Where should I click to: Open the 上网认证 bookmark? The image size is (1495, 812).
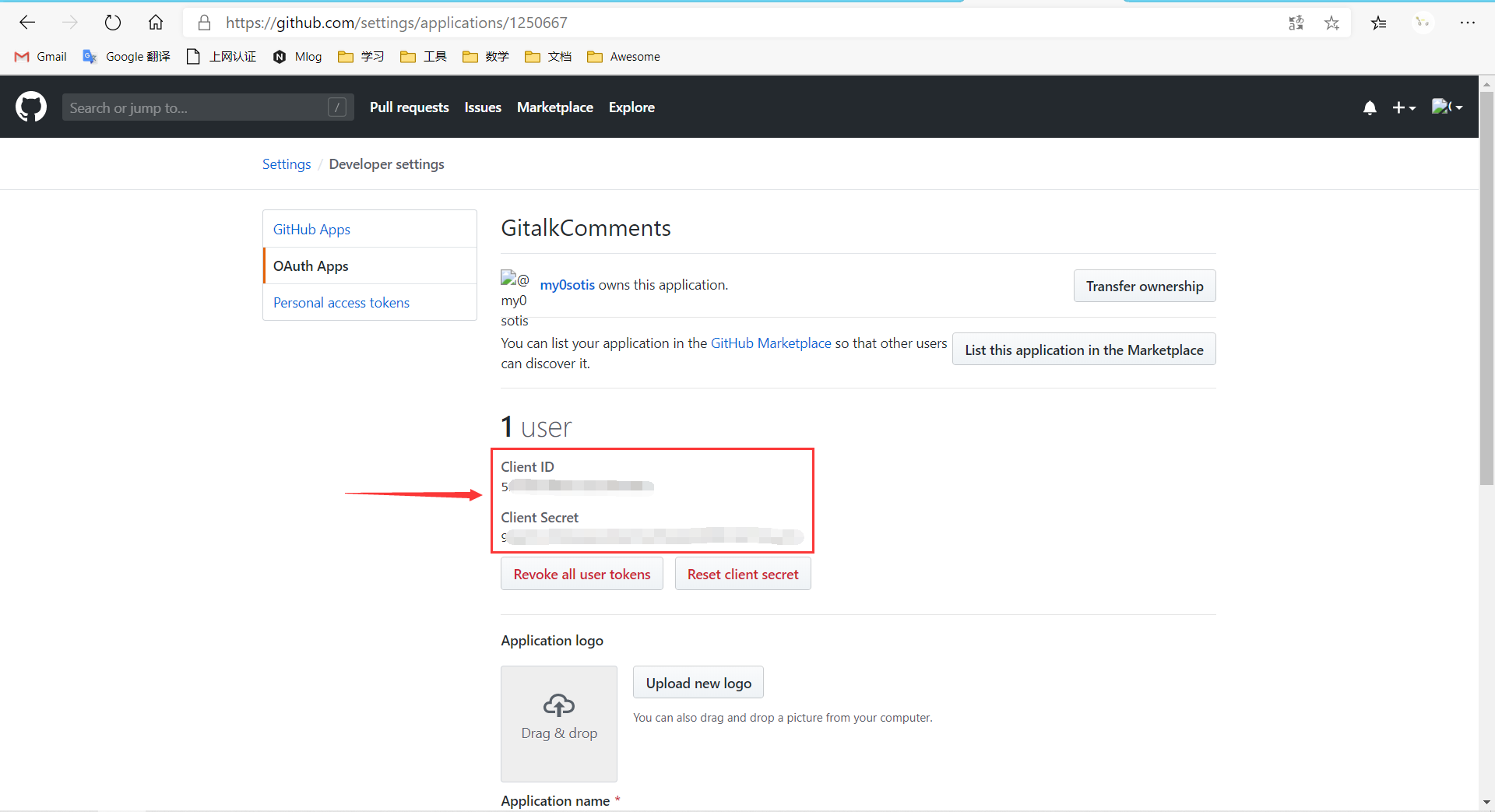point(221,57)
